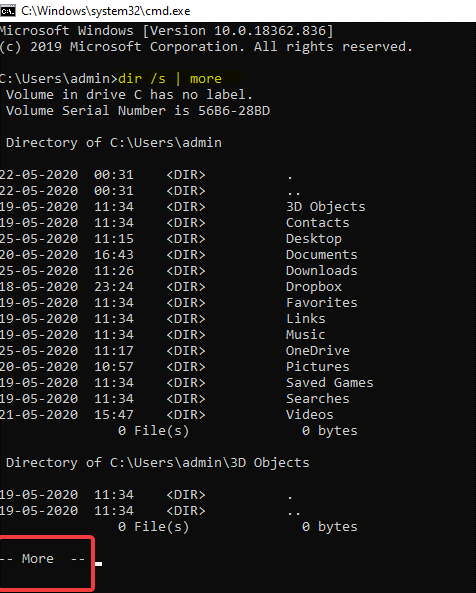
Task: Select the 'Dropbox' directory entry
Action: (x=314, y=287)
